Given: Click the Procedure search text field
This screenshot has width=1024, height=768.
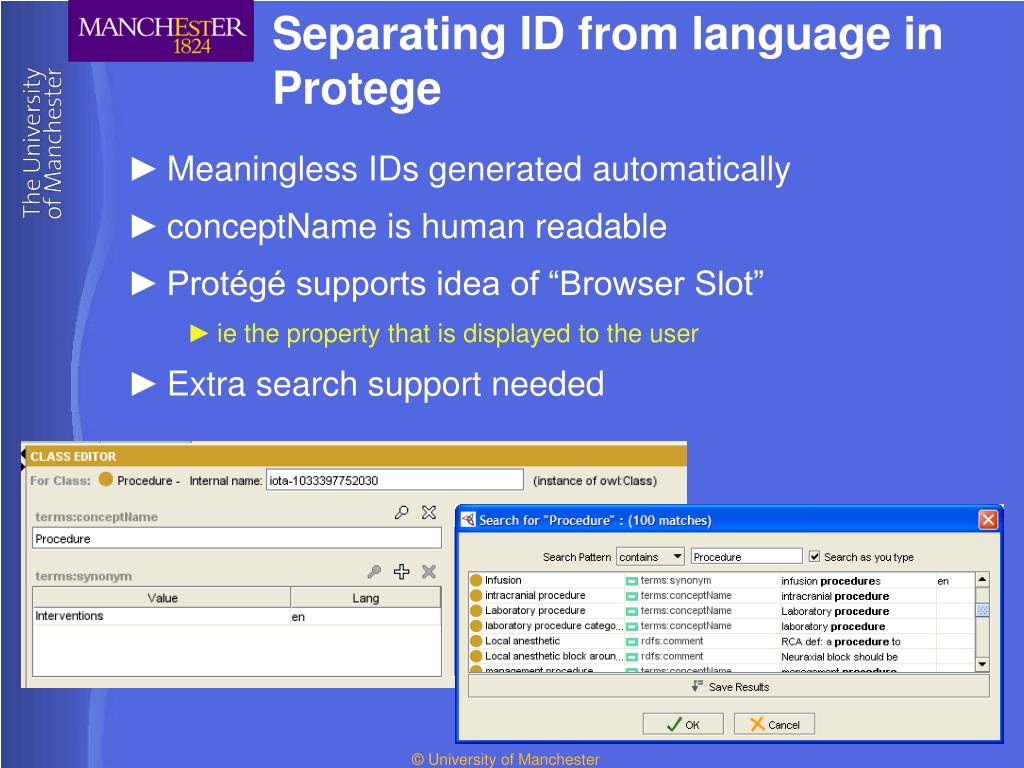Looking at the screenshot, I should pos(746,556).
